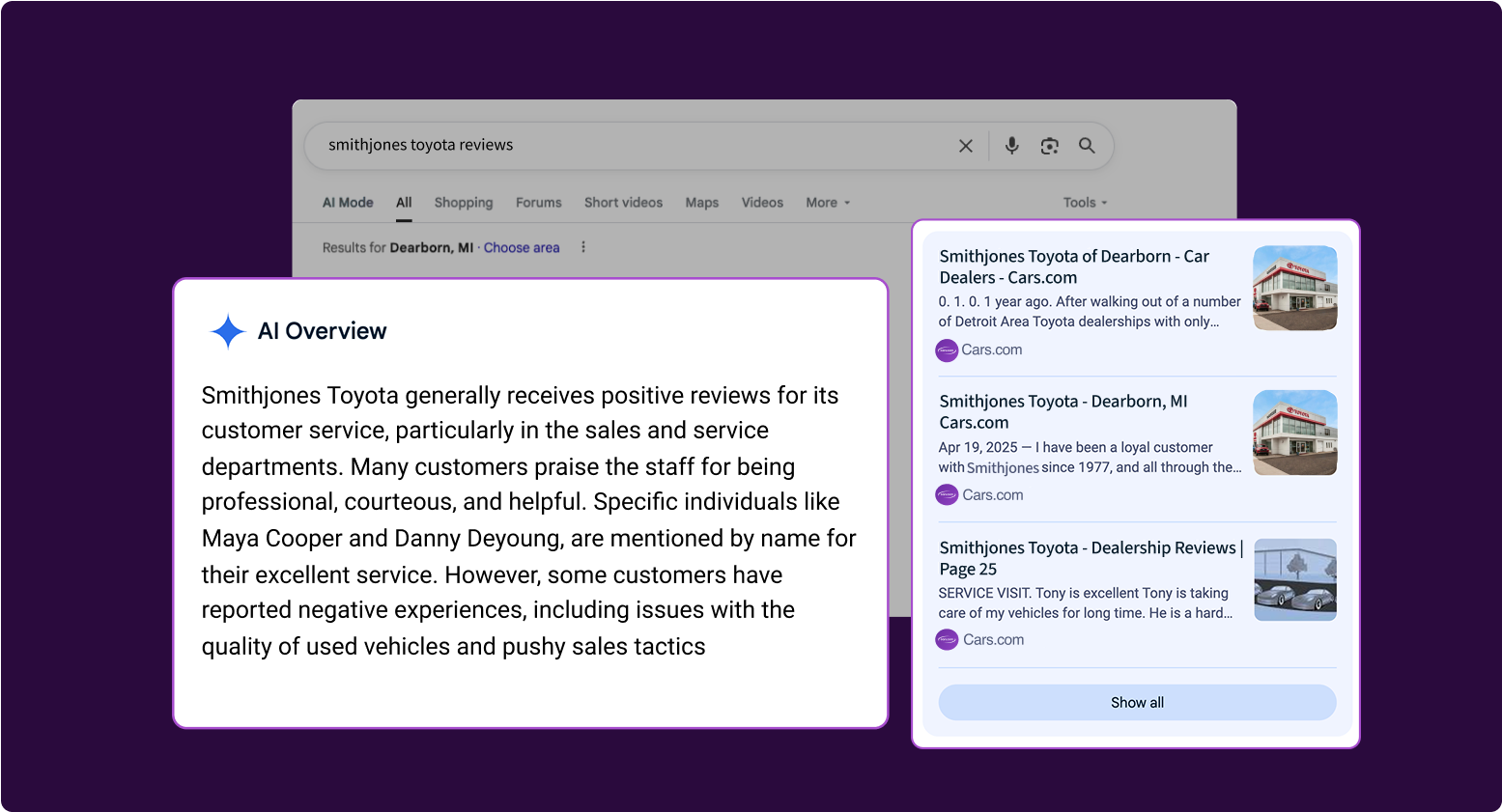Switch to the Videos tab
Viewport: 1502px width, 812px height.
(762, 203)
